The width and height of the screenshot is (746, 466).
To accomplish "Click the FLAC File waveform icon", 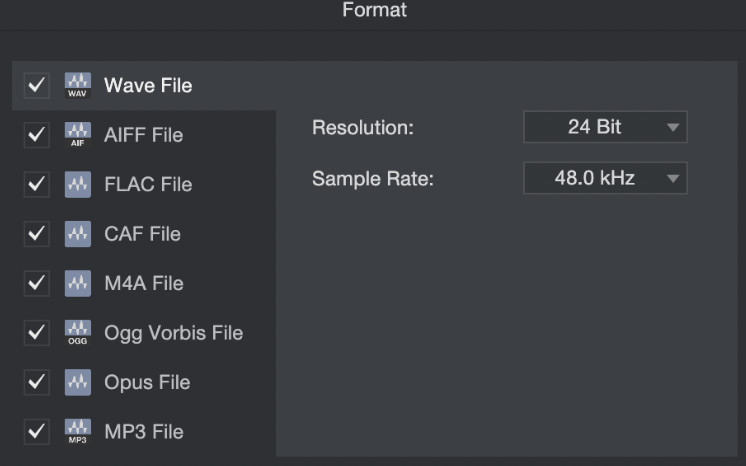I will 78,185.
